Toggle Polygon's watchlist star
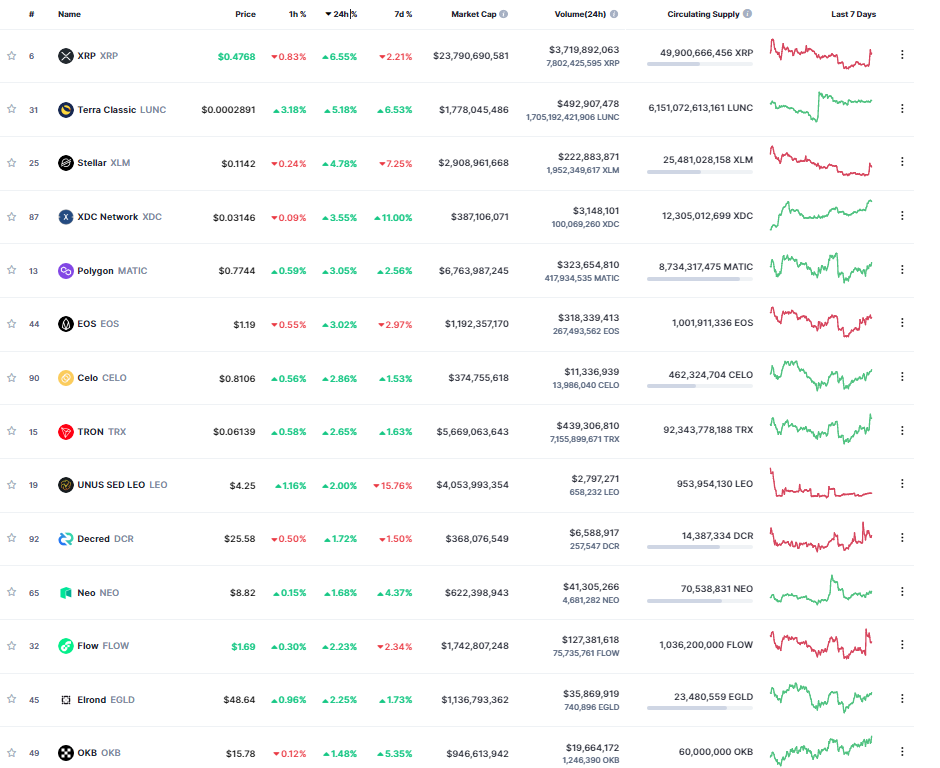This screenshot has height=768, width=940. click(x=11, y=270)
